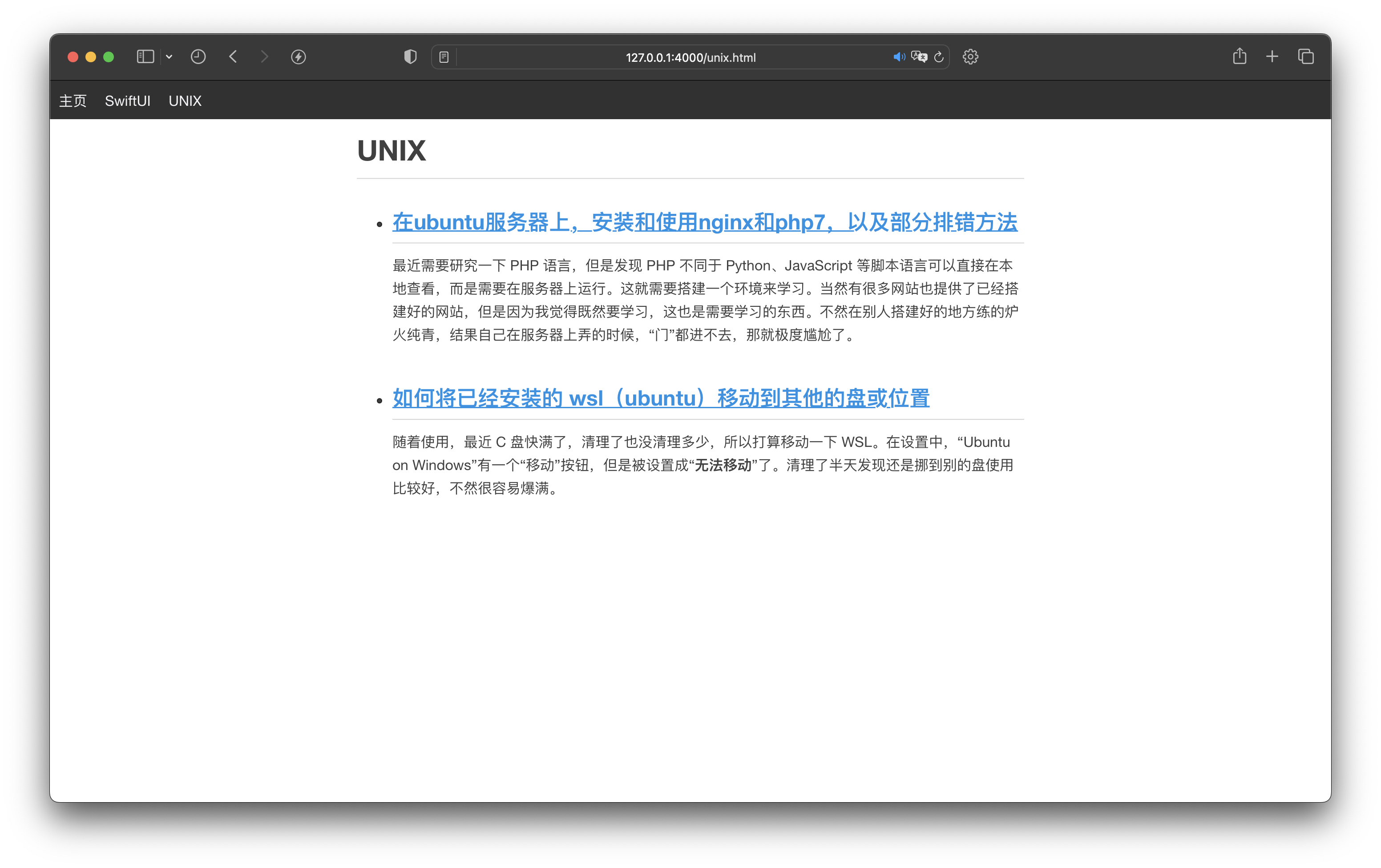Go back to the previous page
This screenshot has width=1381, height=868.
(x=233, y=57)
